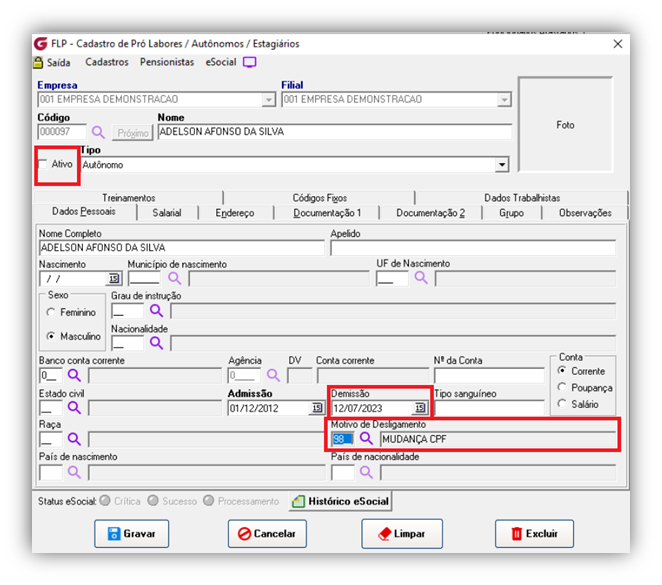The image size is (662, 585).
Task: Click the Crítica eSocial status indicator
Action: coord(105,501)
